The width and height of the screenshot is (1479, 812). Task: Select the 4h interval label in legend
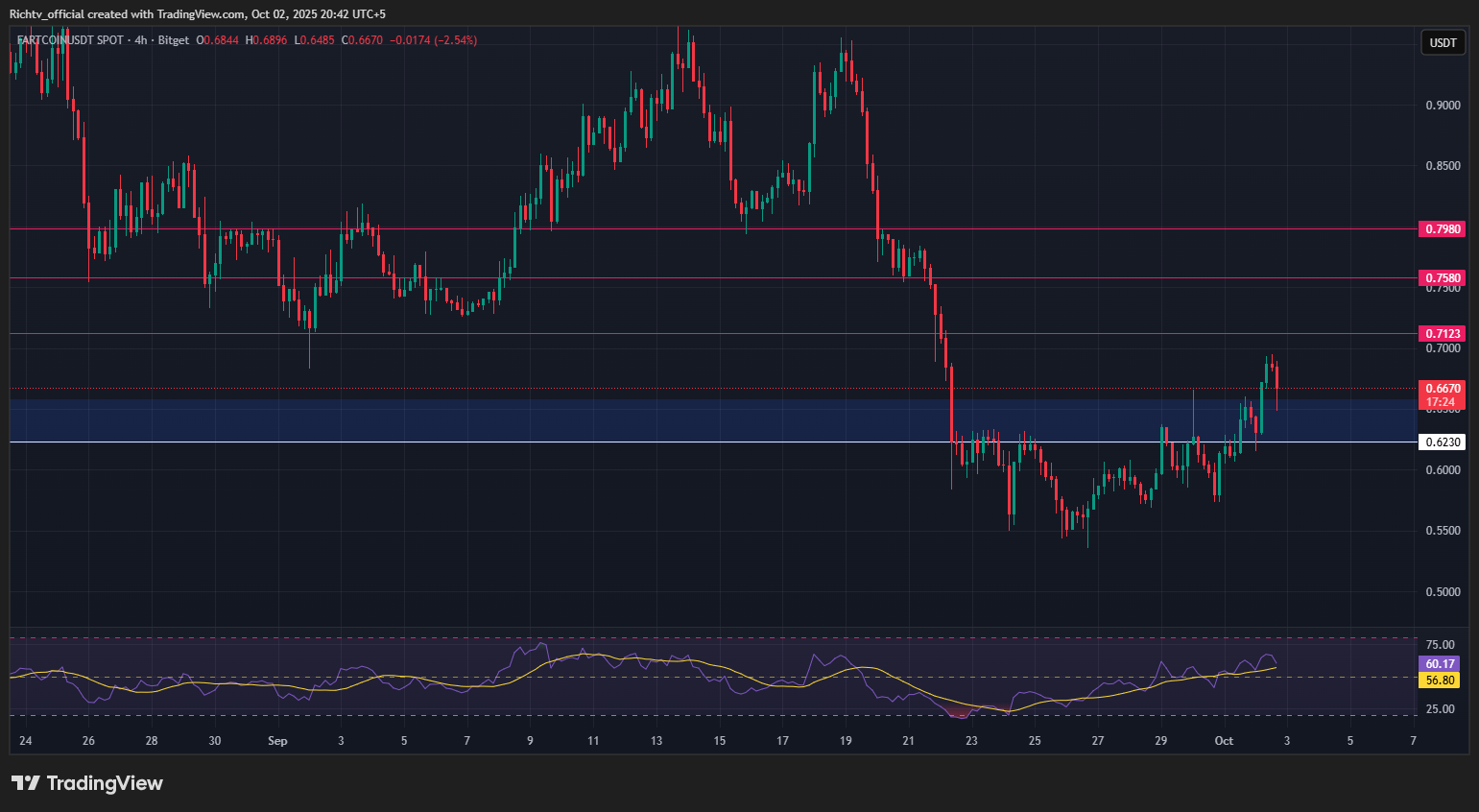pos(141,40)
